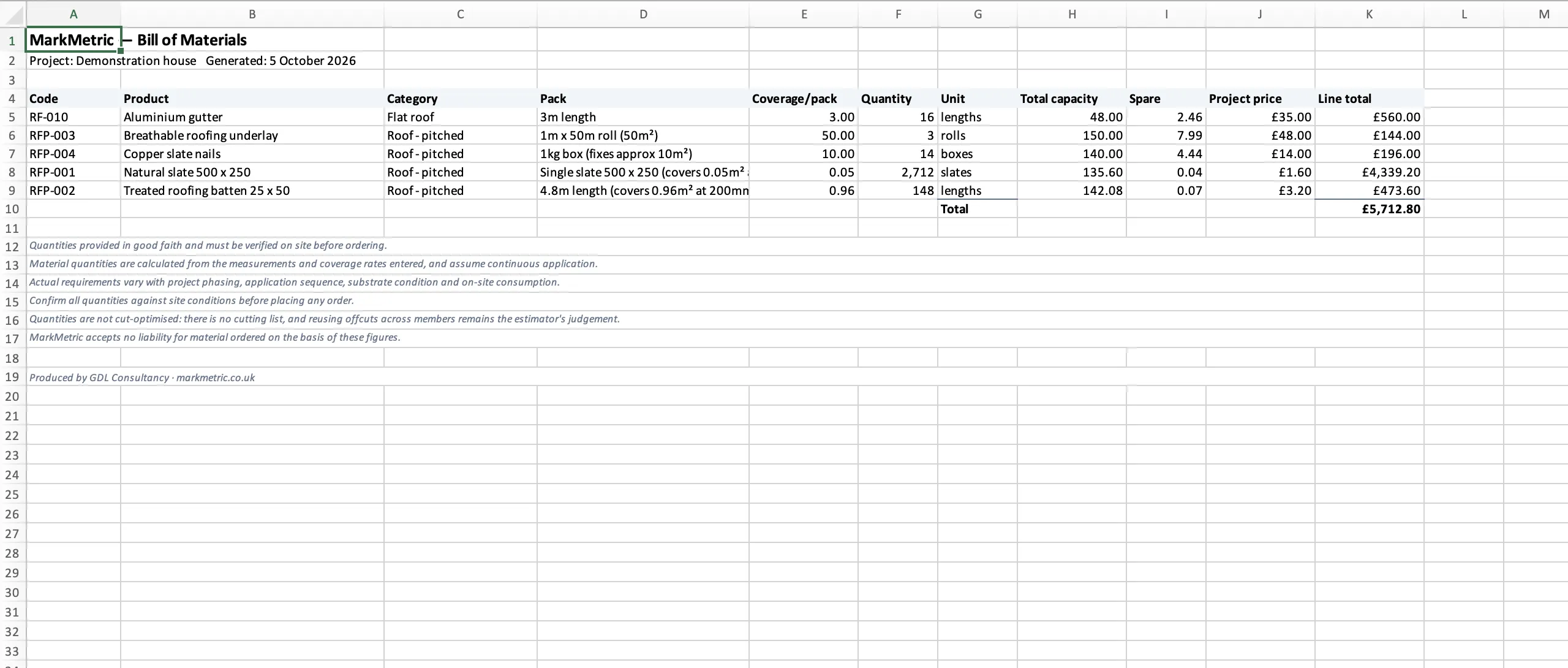Select 'Treated roofing batten 25 x 50' cell
This screenshot has width=1568, height=668.
click(252, 191)
